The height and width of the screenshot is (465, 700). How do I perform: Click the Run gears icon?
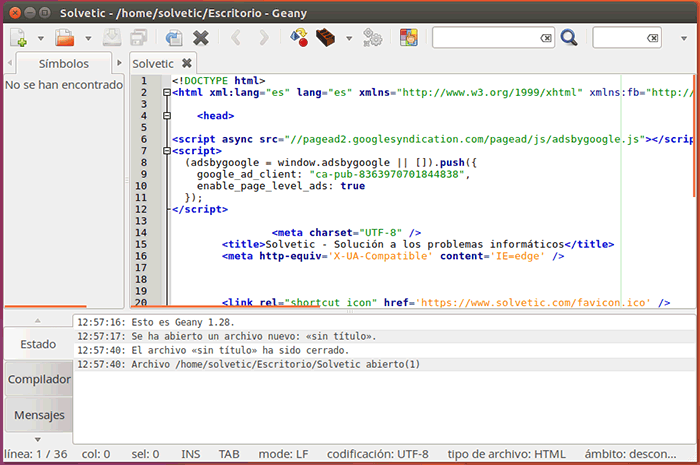point(372,38)
